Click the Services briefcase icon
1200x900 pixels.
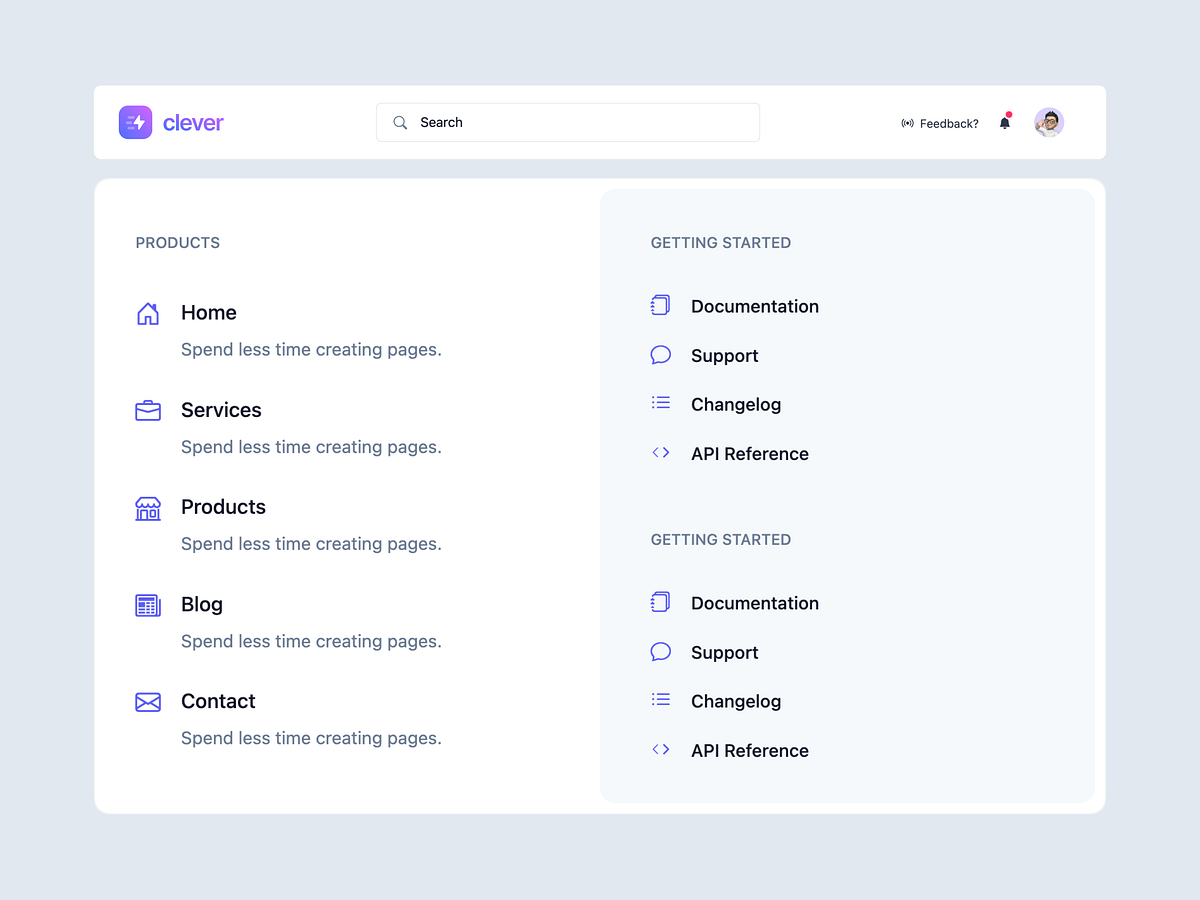(x=148, y=410)
